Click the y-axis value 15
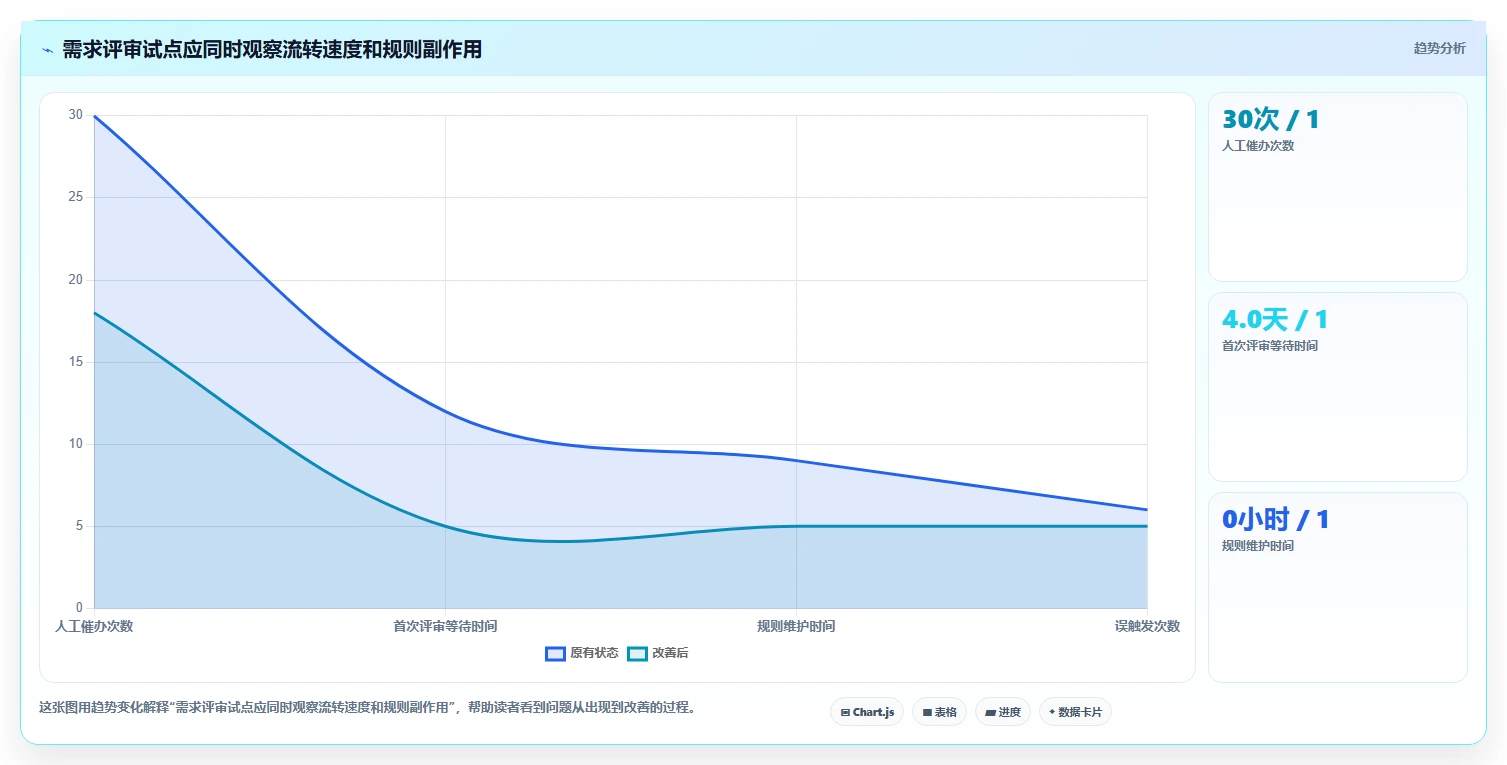The width and height of the screenshot is (1507, 765). (x=76, y=362)
